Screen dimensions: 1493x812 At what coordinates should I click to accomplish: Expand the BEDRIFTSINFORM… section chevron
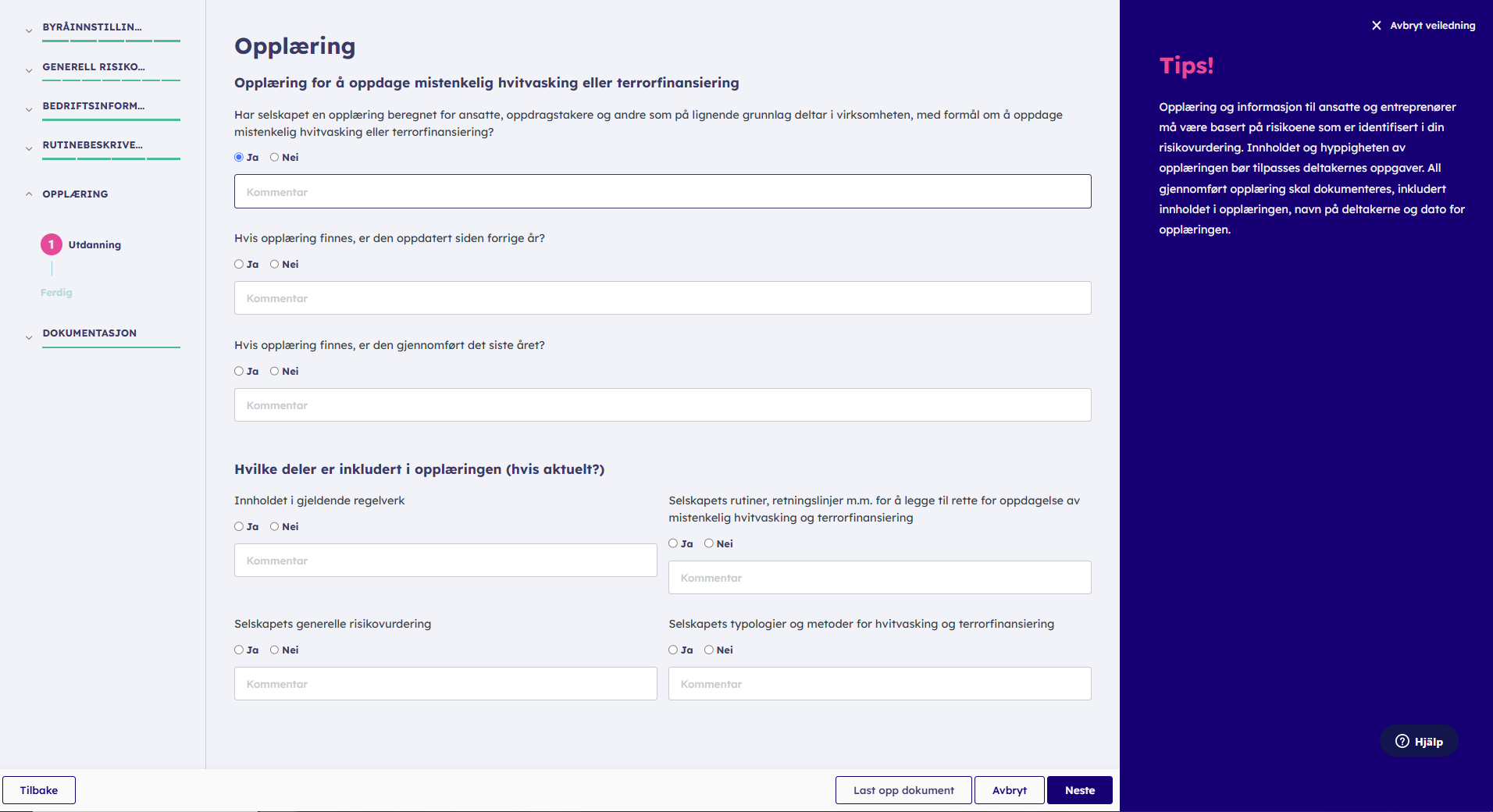click(29, 109)
